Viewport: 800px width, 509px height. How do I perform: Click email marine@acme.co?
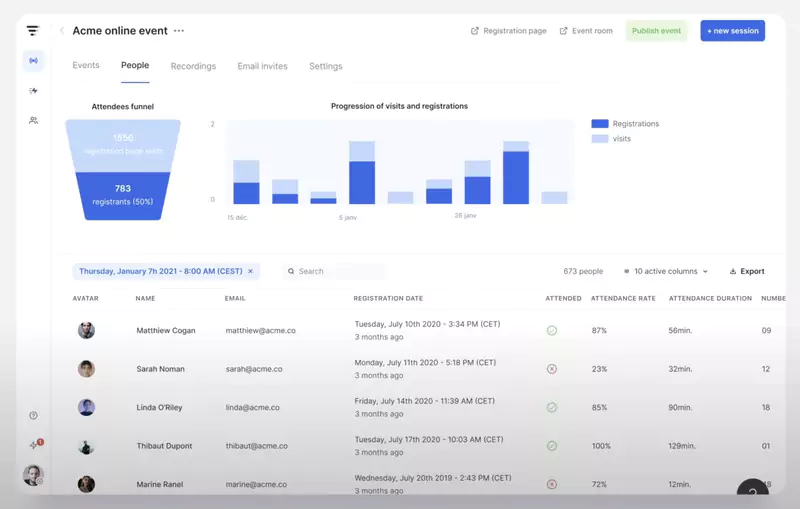tap(256, 484)
